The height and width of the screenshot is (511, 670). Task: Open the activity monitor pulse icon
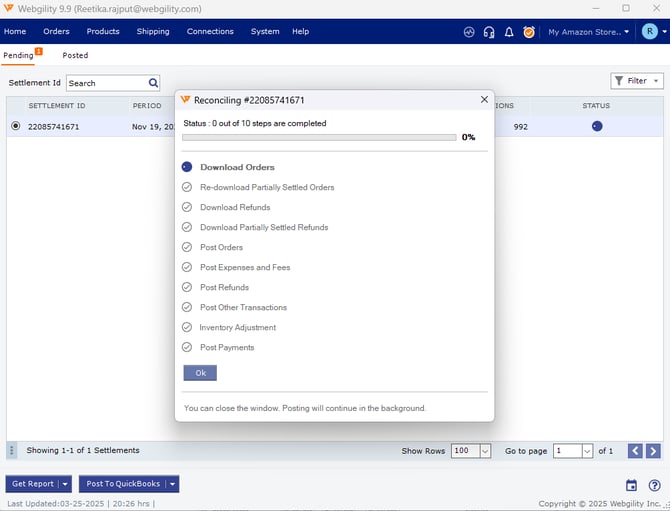[x=469, y=32]
